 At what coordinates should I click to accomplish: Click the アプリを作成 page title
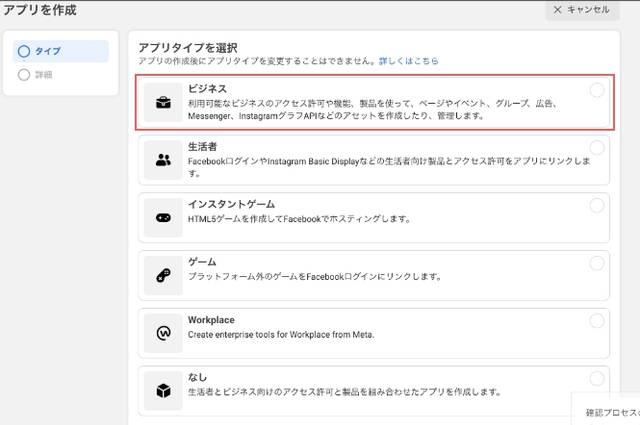click(40, 9)
